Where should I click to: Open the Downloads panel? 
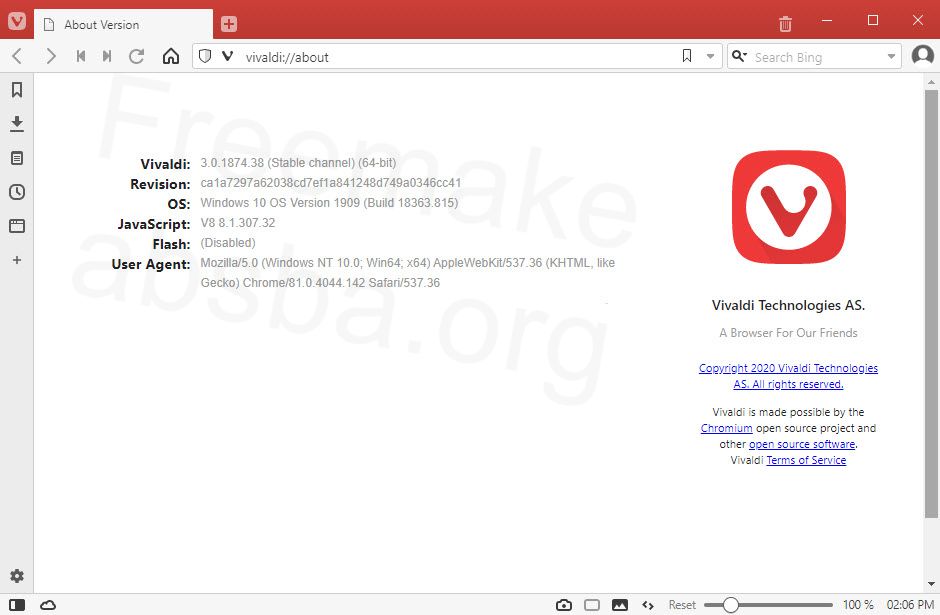tap(17, 124)
